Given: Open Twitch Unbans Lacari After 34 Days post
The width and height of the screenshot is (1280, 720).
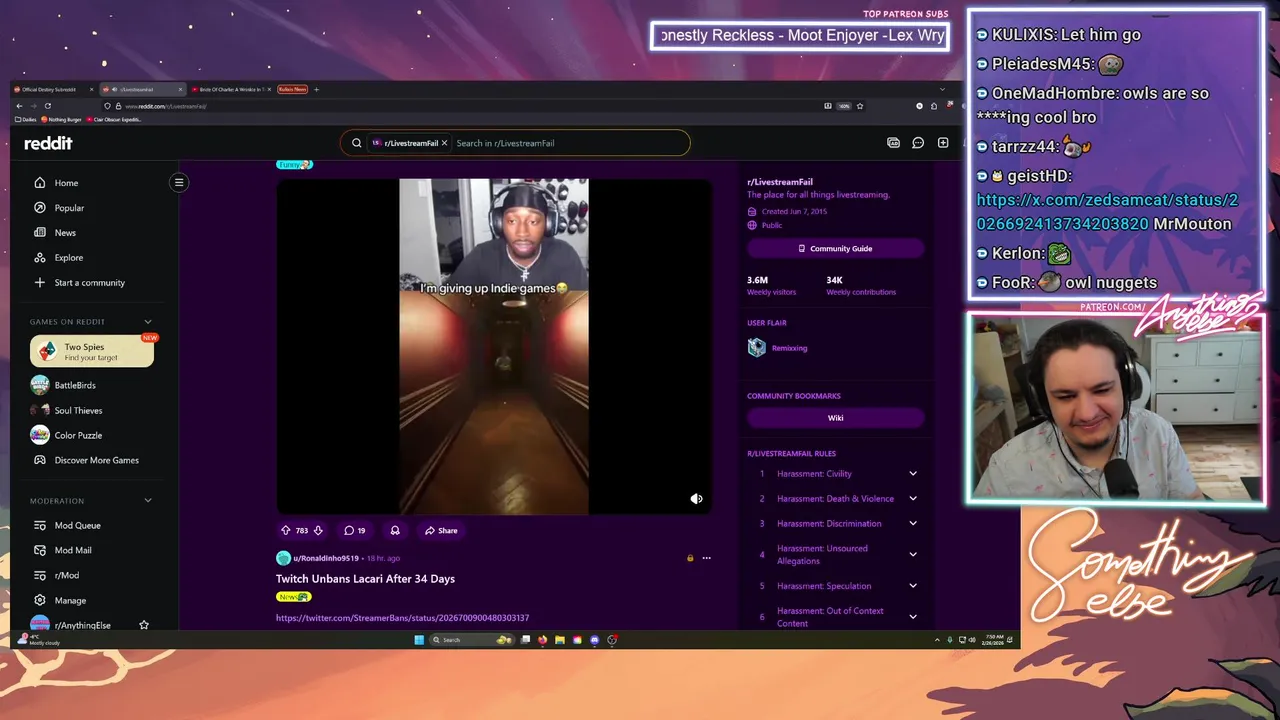Looking at the screenshot, I should pos(365,579).
